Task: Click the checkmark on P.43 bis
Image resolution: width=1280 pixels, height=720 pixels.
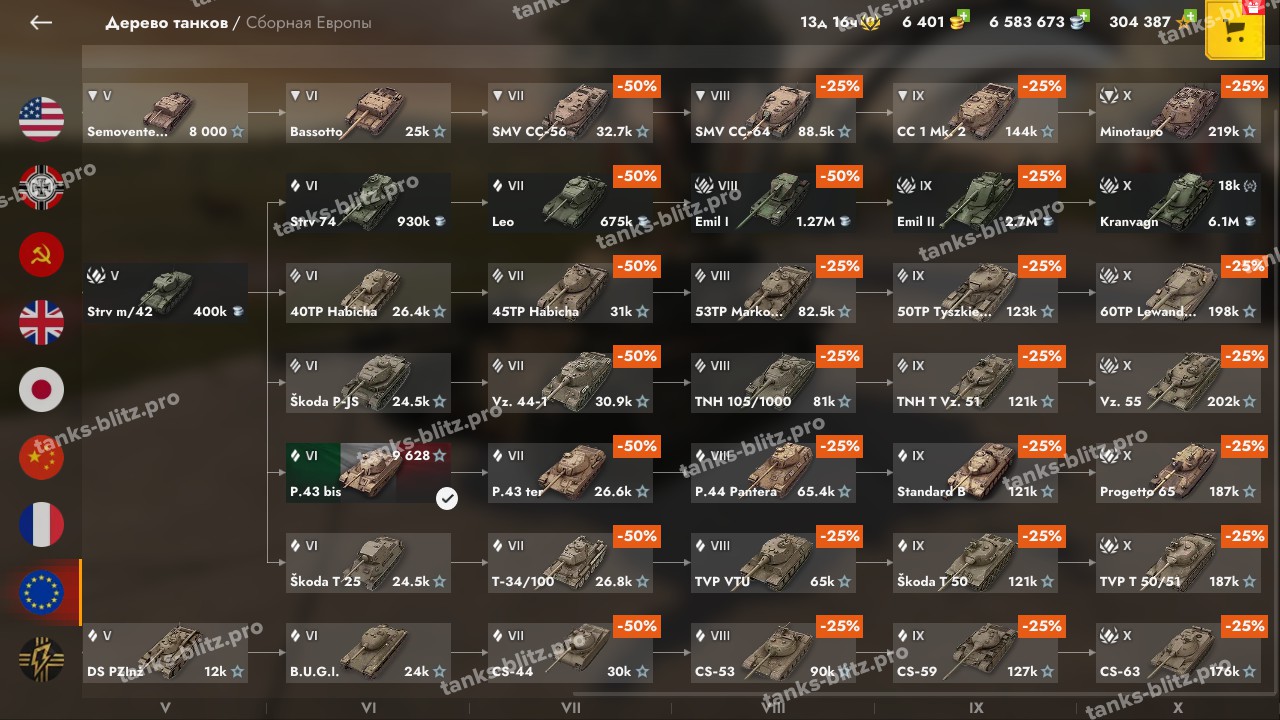Action: [447, 498]
